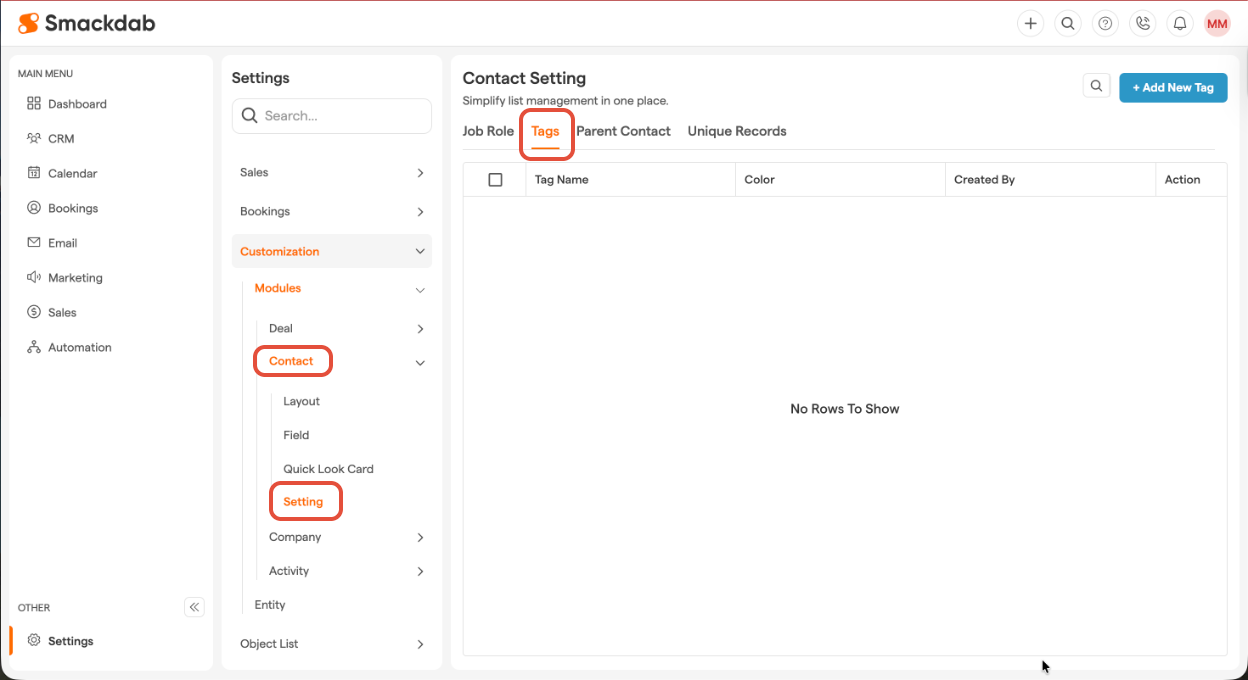Expand the Sales settings section
The image size is (1248, 680).
point(331,173)
